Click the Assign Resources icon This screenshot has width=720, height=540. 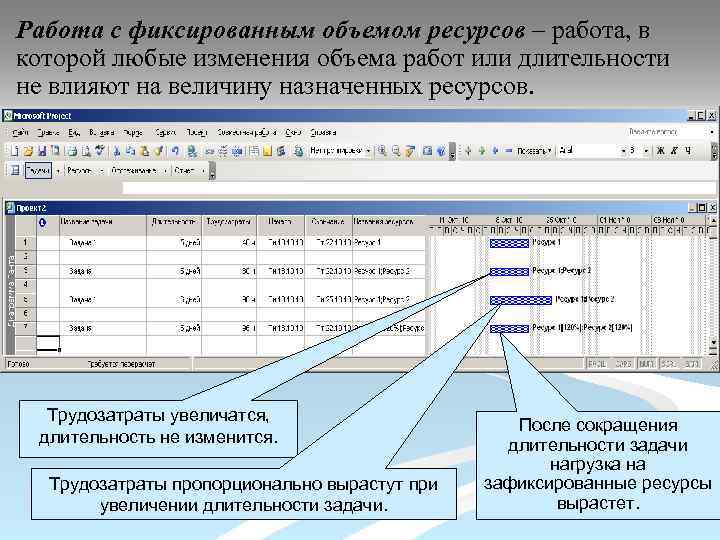(281, 151)
